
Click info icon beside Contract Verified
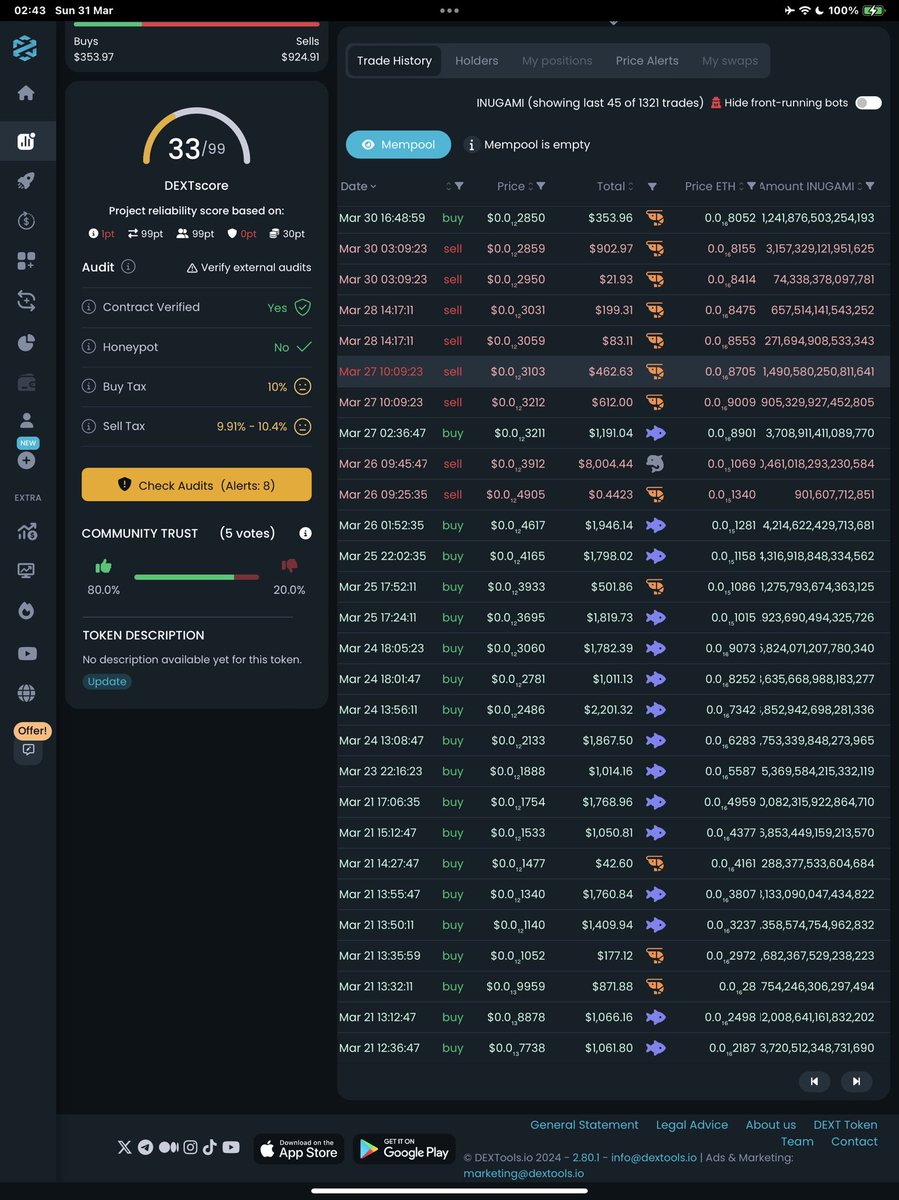(x=89, y=307)
